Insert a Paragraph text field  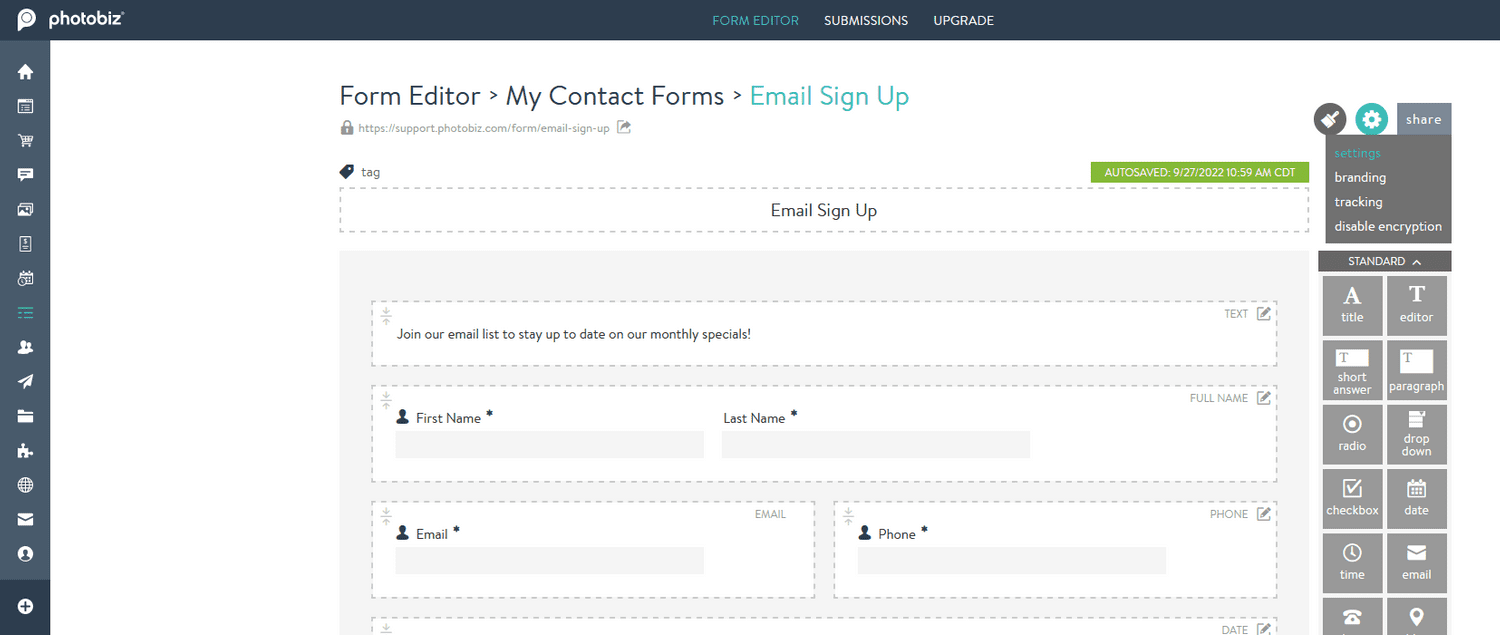click(x=1416, y=369)
